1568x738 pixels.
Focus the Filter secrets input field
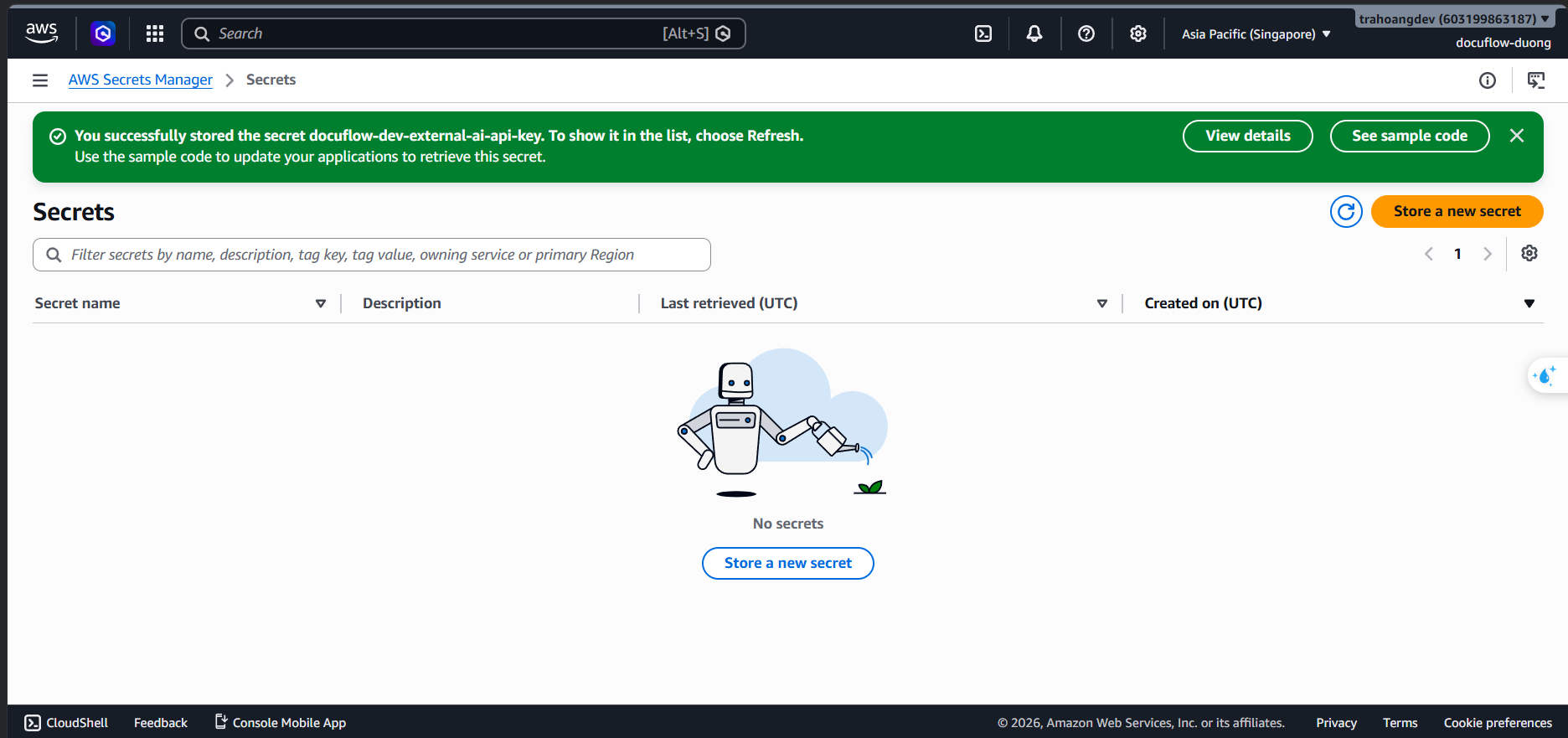click(372, 255)
